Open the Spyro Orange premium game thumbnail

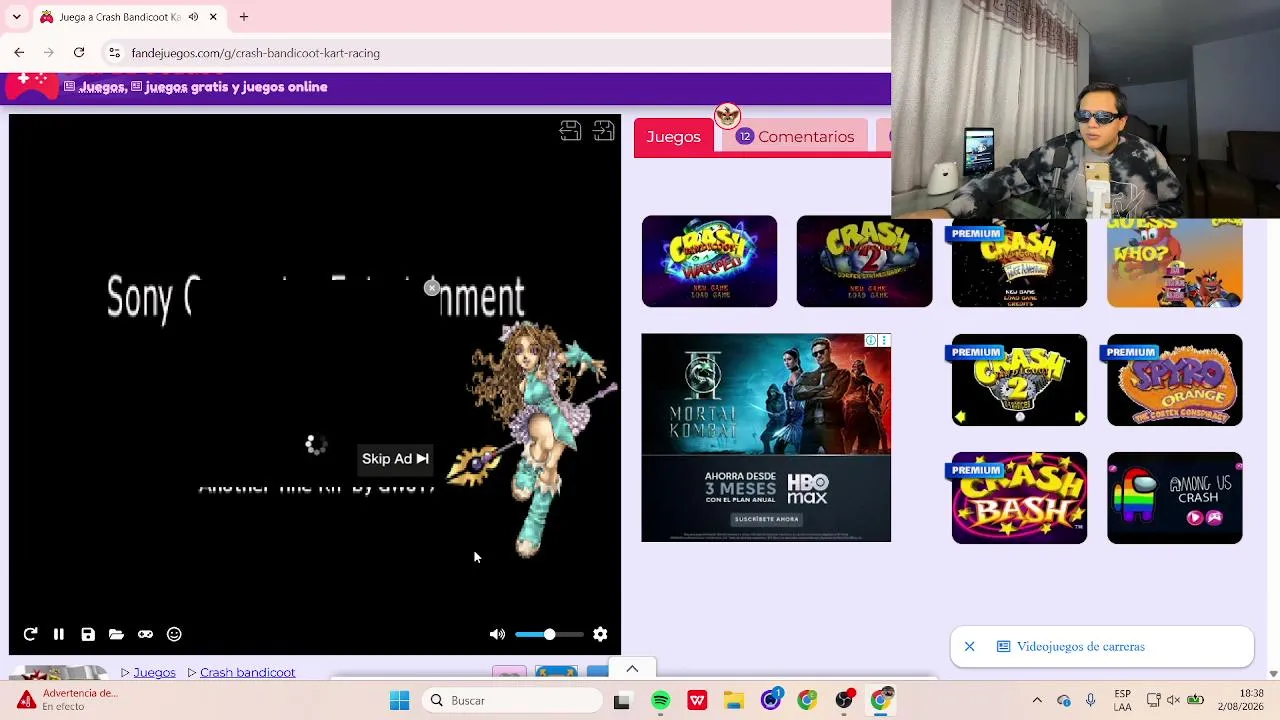tap(1175, 380)
